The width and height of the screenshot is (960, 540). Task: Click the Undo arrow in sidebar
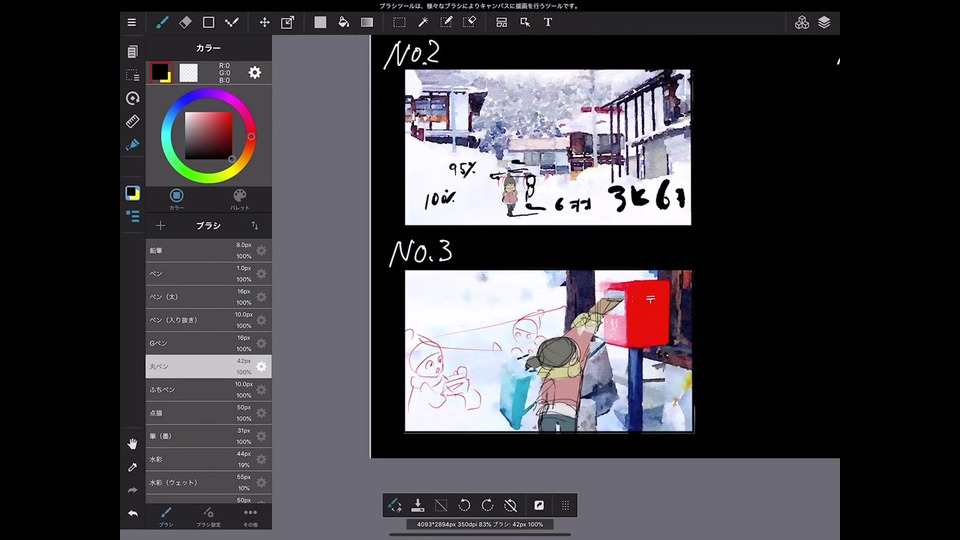[x=132, y=514]
